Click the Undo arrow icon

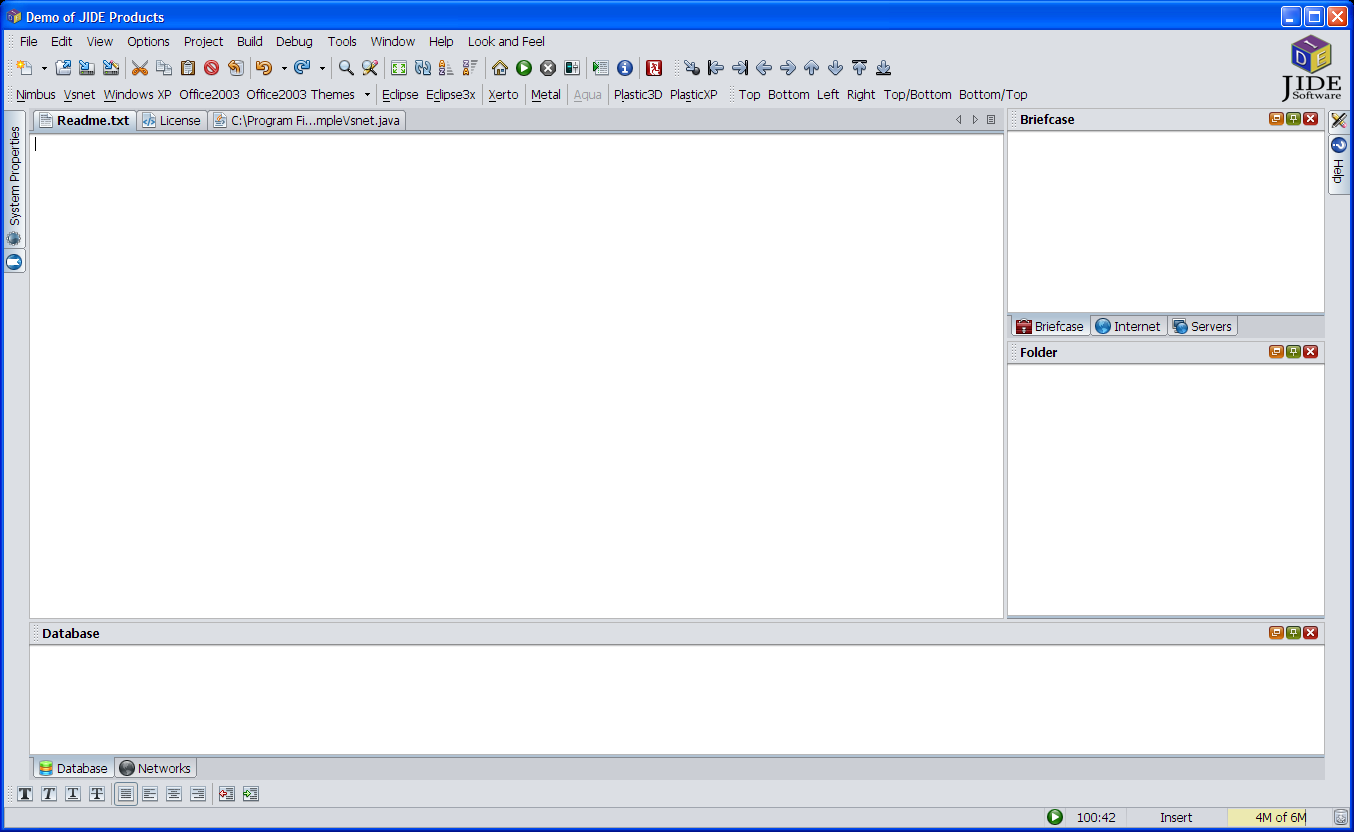click(264, 68)
